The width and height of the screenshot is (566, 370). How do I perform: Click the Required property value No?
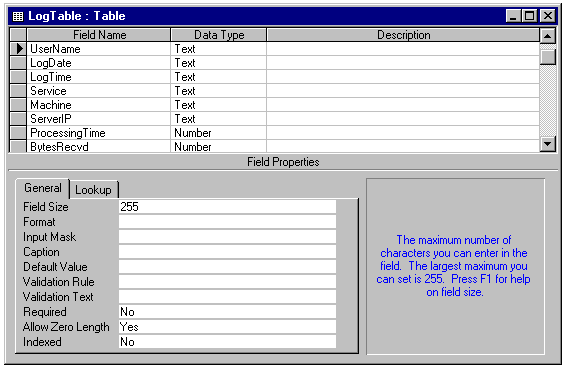[x=227, y=312]
